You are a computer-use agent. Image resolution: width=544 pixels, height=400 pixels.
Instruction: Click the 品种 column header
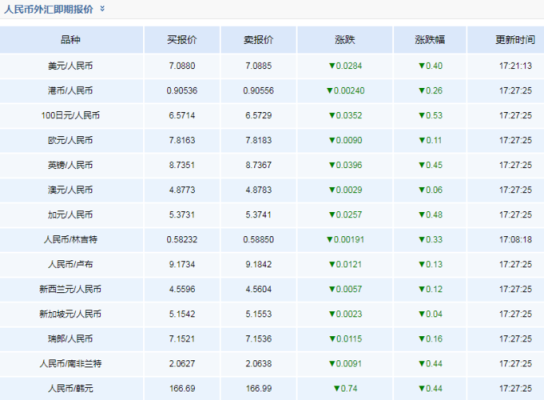click(x=70, y=40)
